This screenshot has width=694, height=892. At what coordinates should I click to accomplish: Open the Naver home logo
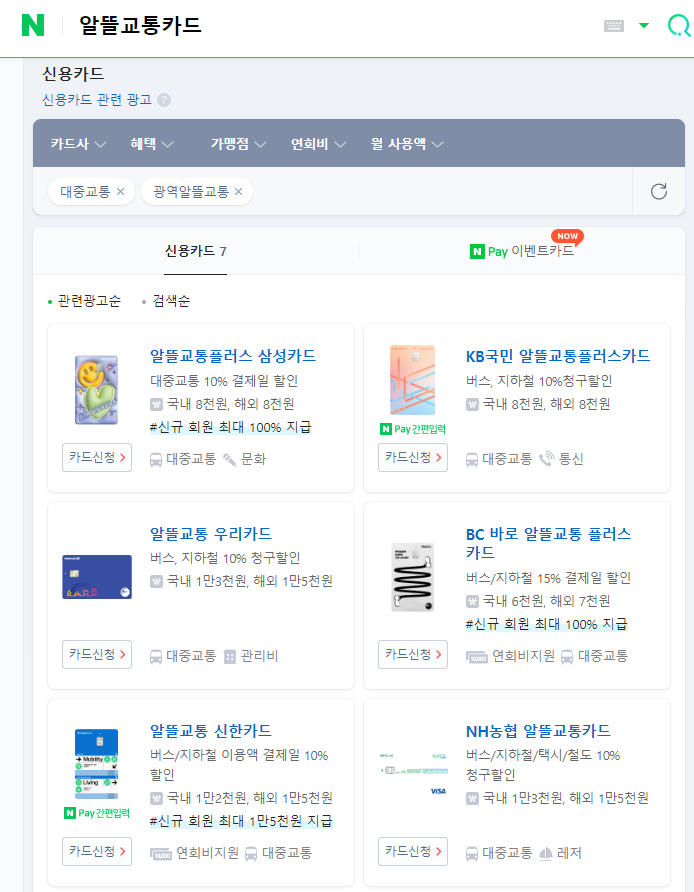coord(32,25)
